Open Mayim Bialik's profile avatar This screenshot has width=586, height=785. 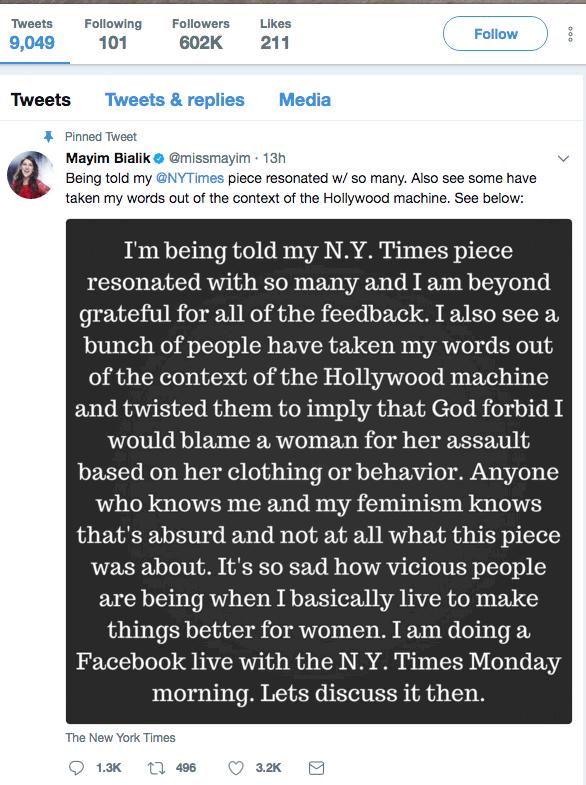30,175
